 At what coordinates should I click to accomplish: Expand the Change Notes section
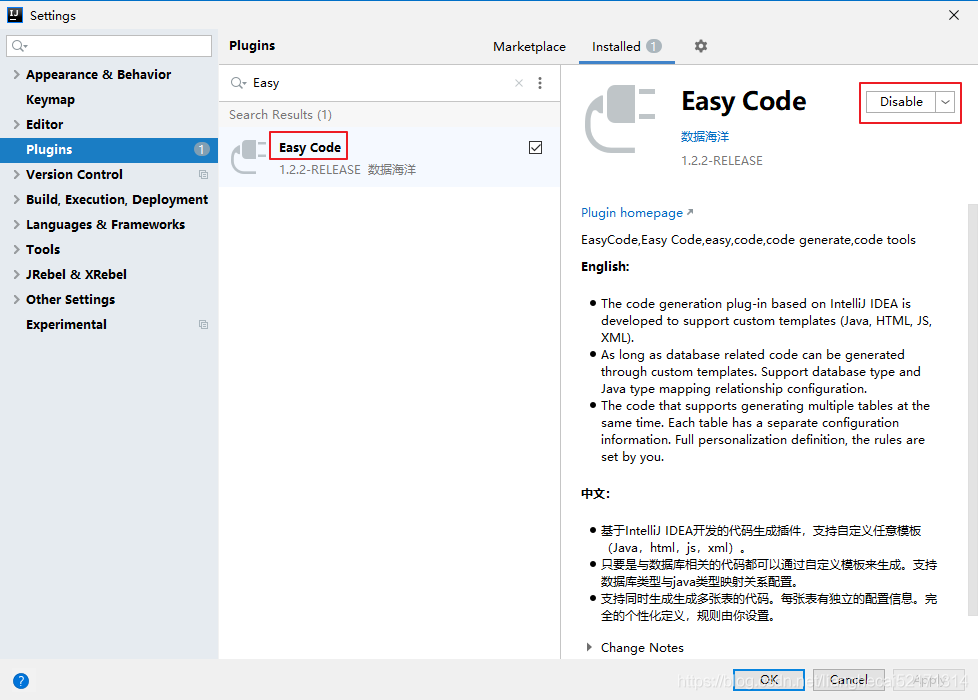pyautogui.click(x=589, y=648)
